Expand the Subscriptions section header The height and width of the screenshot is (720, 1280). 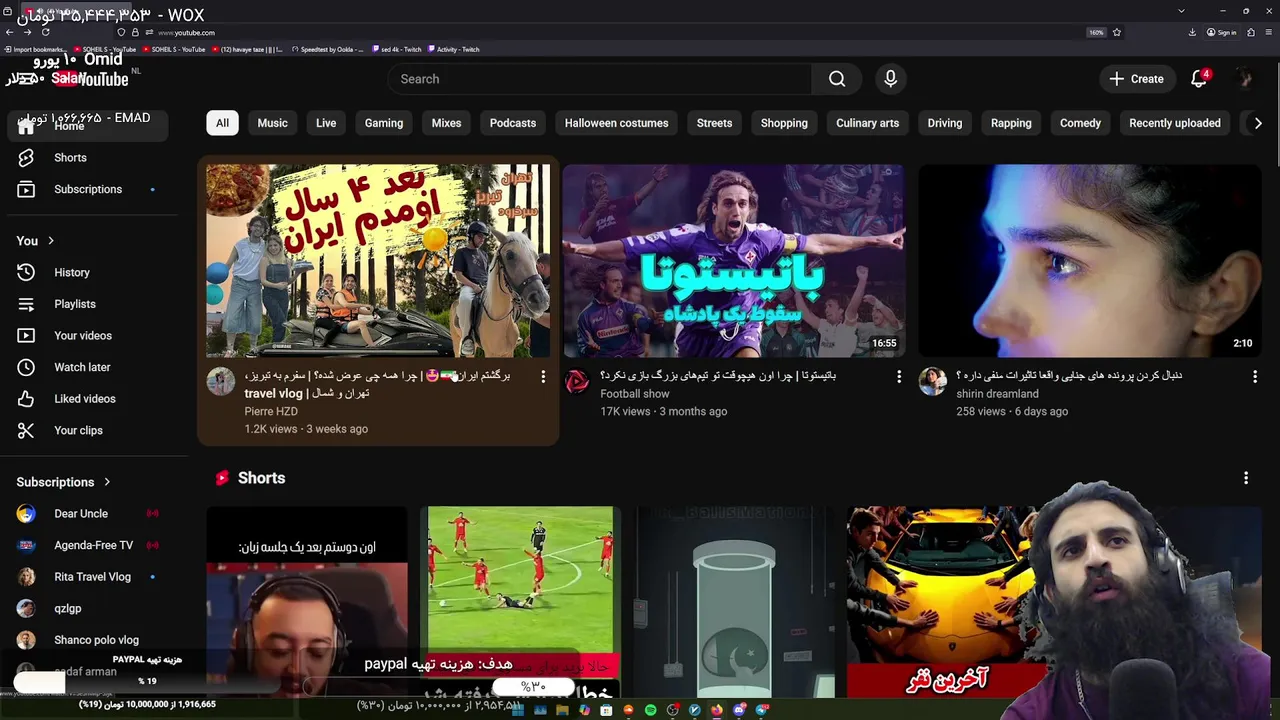click(x=64, y=482)
